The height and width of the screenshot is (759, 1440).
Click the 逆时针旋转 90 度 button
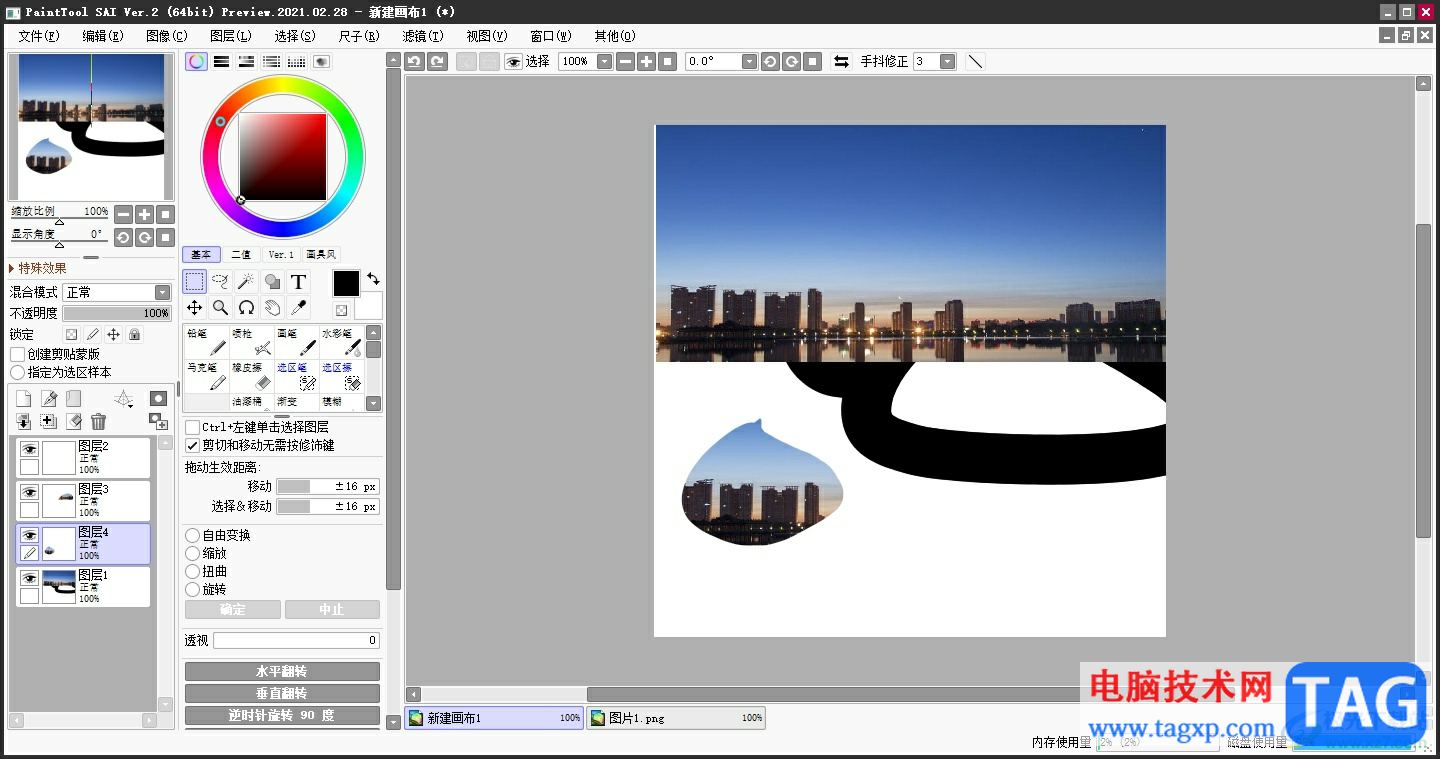coord(282,715)
